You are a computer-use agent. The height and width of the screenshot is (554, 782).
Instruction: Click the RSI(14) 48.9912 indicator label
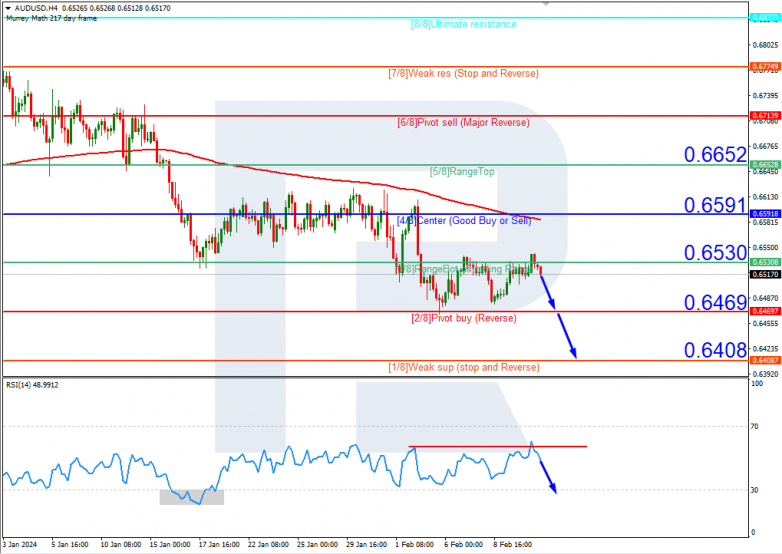click(32, 385)
